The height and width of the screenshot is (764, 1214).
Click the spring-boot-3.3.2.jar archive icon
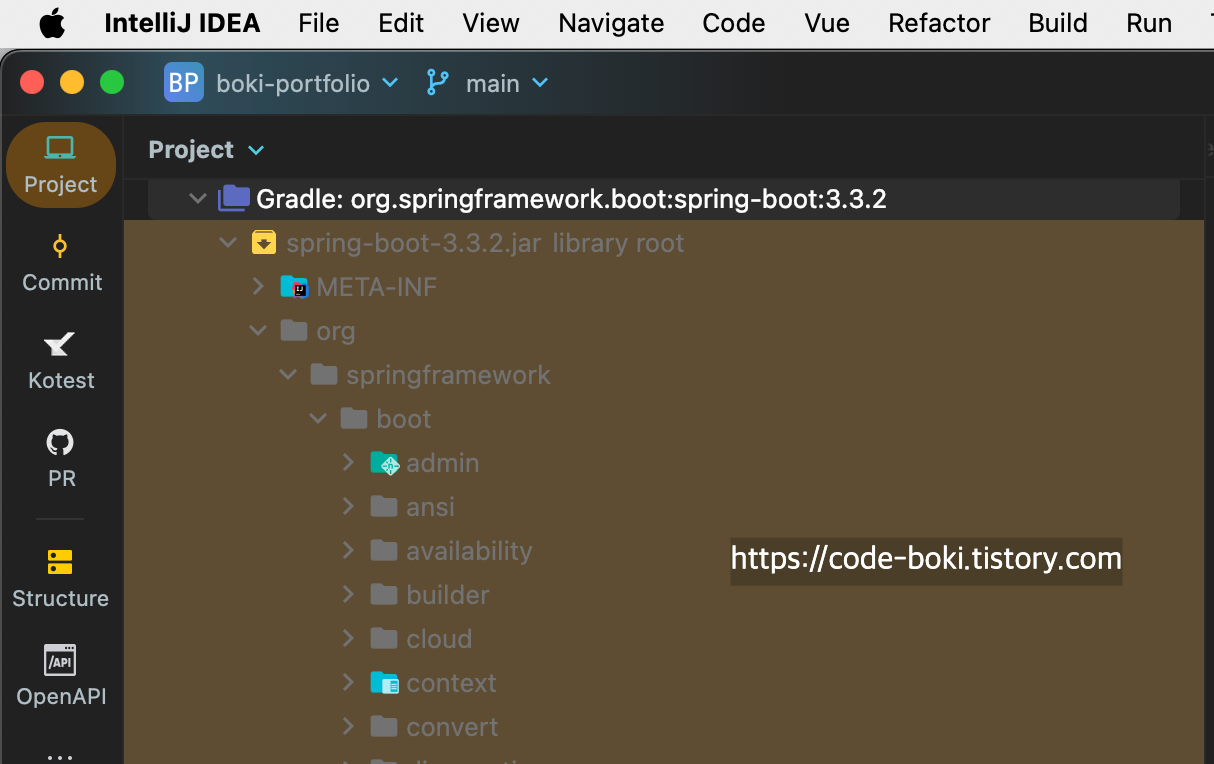(x=264, y=243)
